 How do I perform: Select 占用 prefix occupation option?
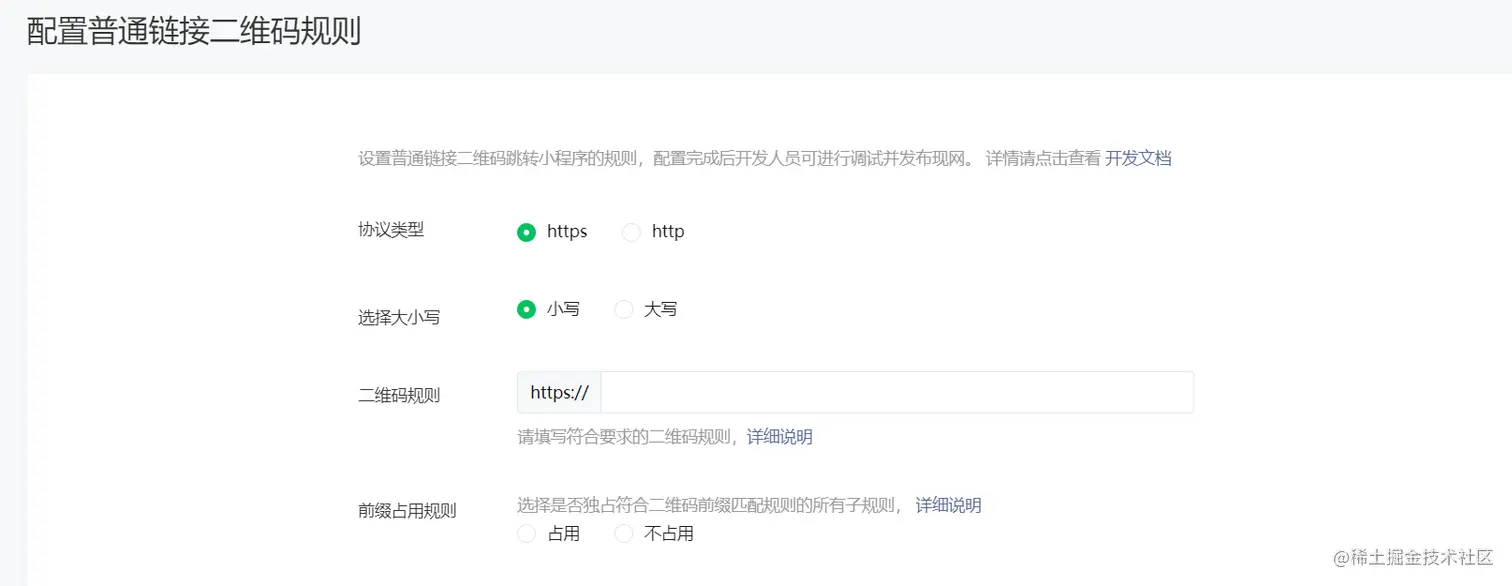pyautogui.click(x=526, y=534)
